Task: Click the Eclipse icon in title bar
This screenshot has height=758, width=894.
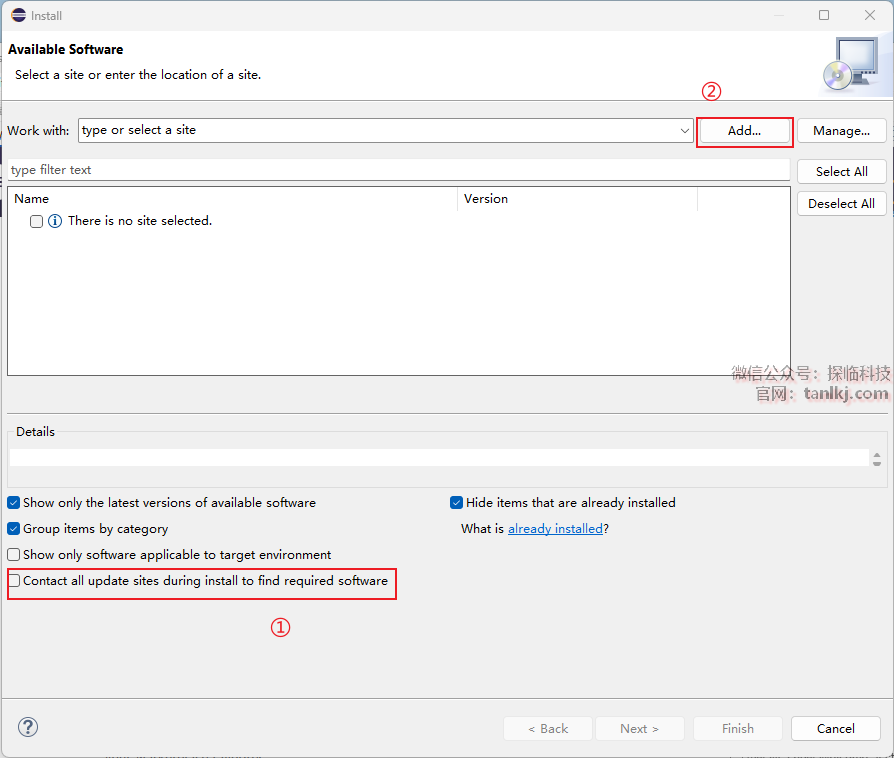Action: click(x=18, y=15)
